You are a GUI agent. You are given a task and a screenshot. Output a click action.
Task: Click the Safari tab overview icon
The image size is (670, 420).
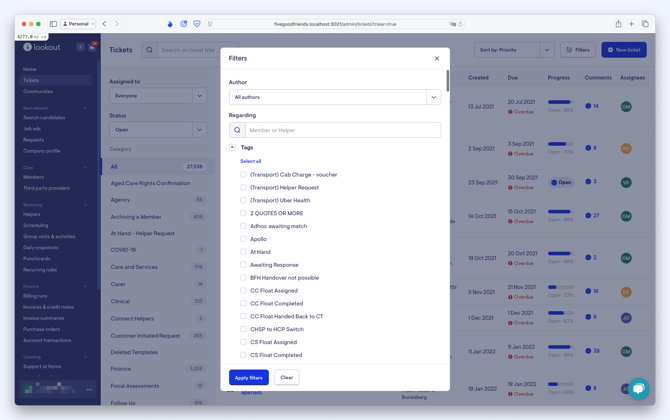point(645,24)
